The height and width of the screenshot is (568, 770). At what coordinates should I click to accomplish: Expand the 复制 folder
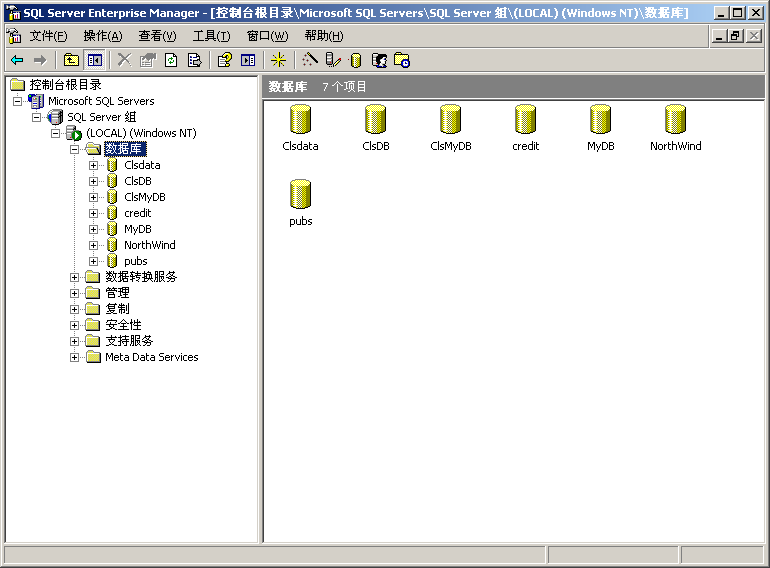[x=75, y=309]
